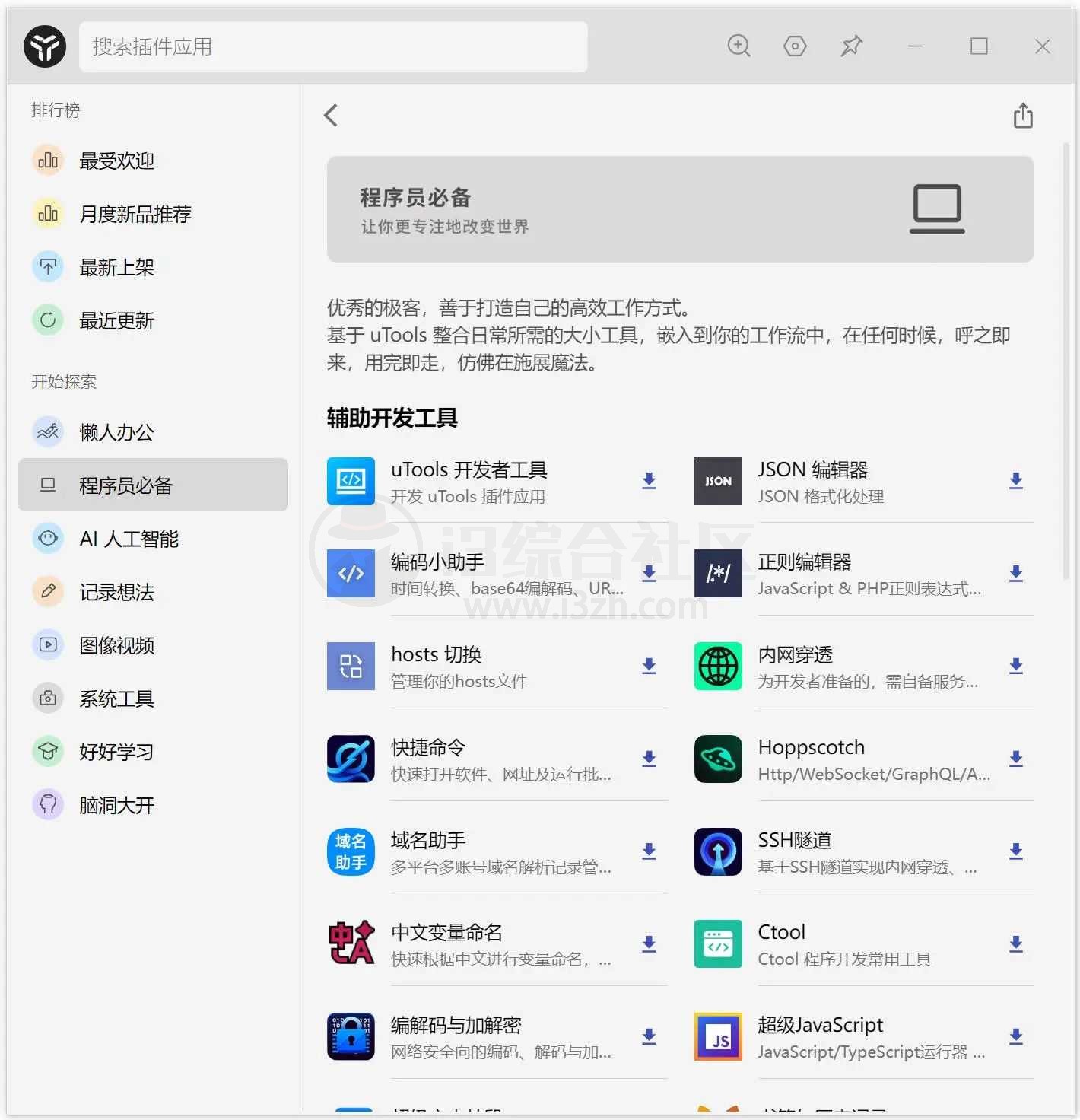Open 编码小助手 plugin icon
Viewport: 1080px width, 1120px height.
point(351,574)
